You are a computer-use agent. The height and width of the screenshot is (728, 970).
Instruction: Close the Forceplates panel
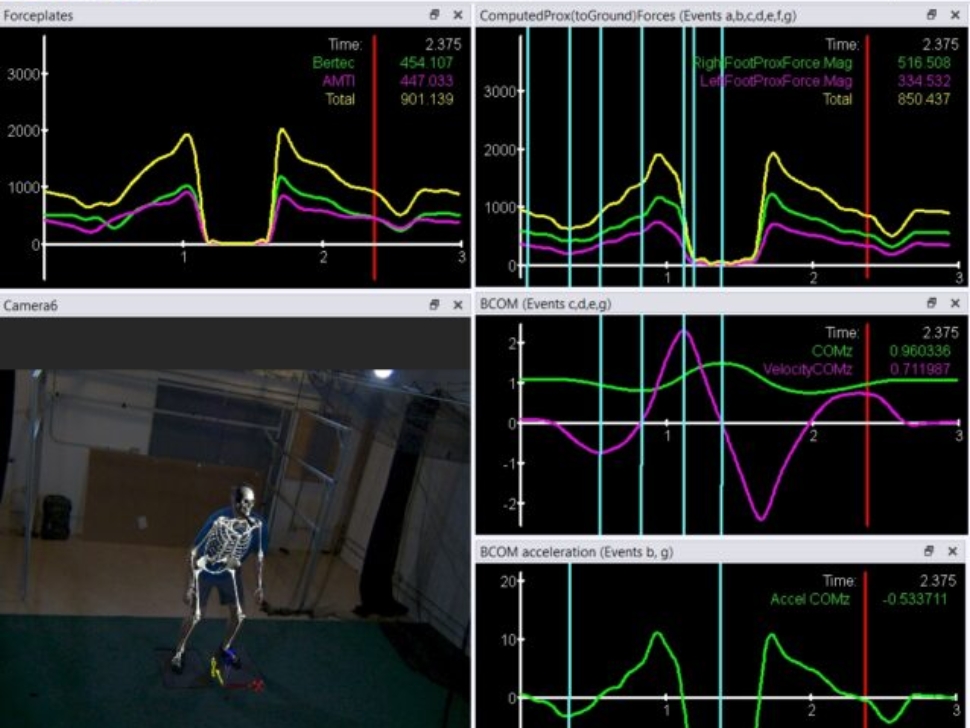pyautogui.click(x=457, y=15)
